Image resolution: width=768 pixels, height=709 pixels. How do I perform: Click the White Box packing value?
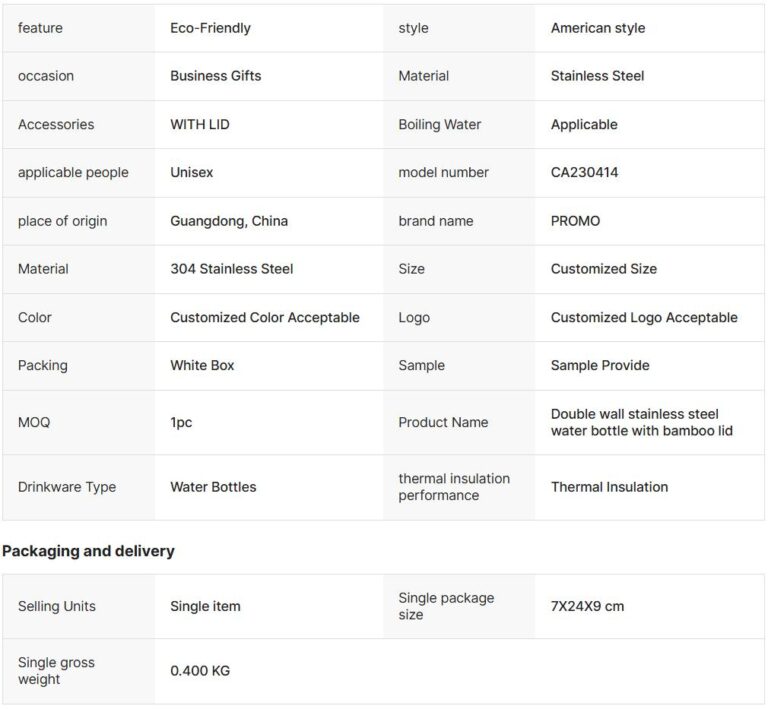click(x=202, y=365)
